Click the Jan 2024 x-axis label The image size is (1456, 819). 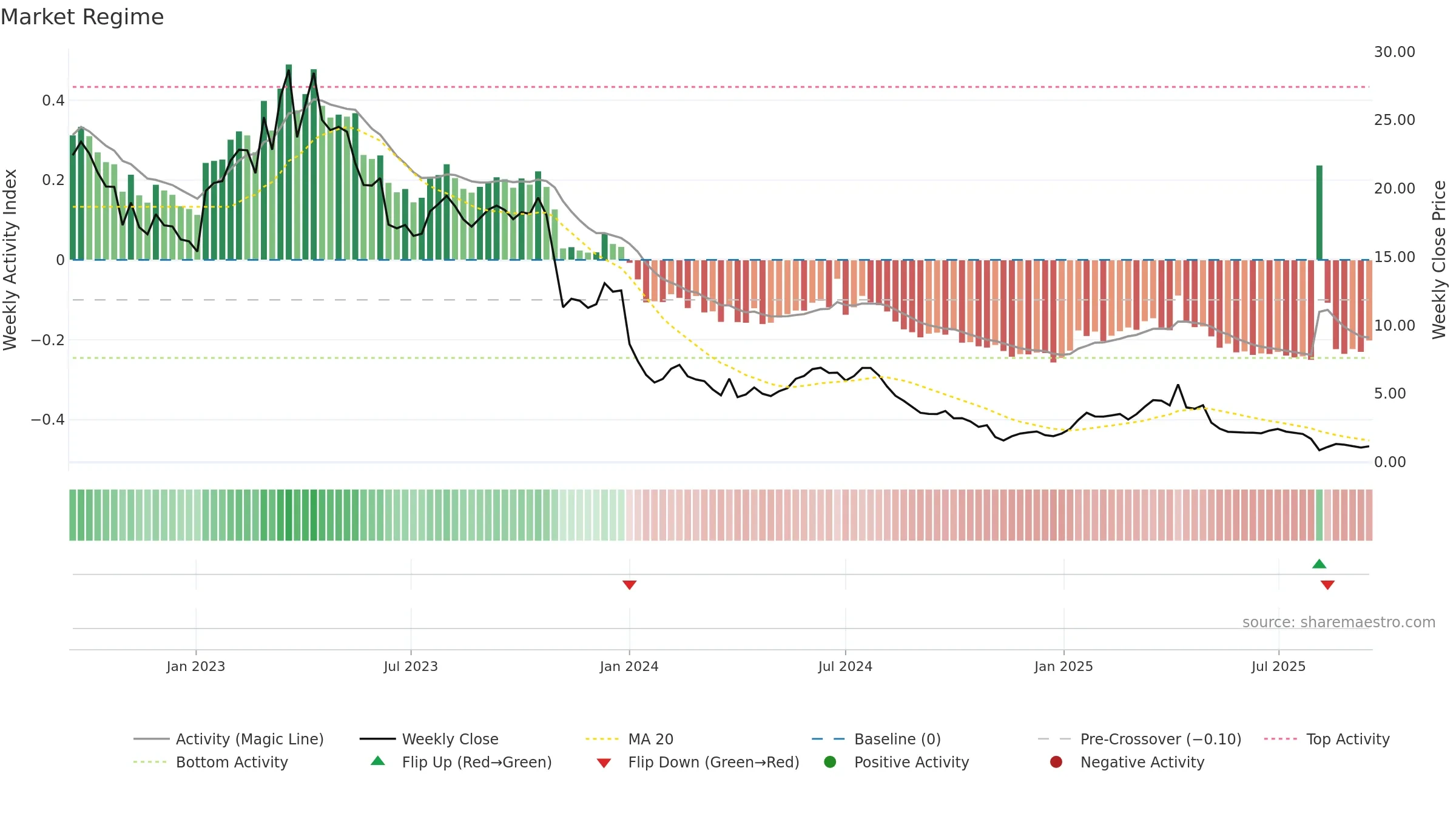pyautogui.click(x=629, y=666)
